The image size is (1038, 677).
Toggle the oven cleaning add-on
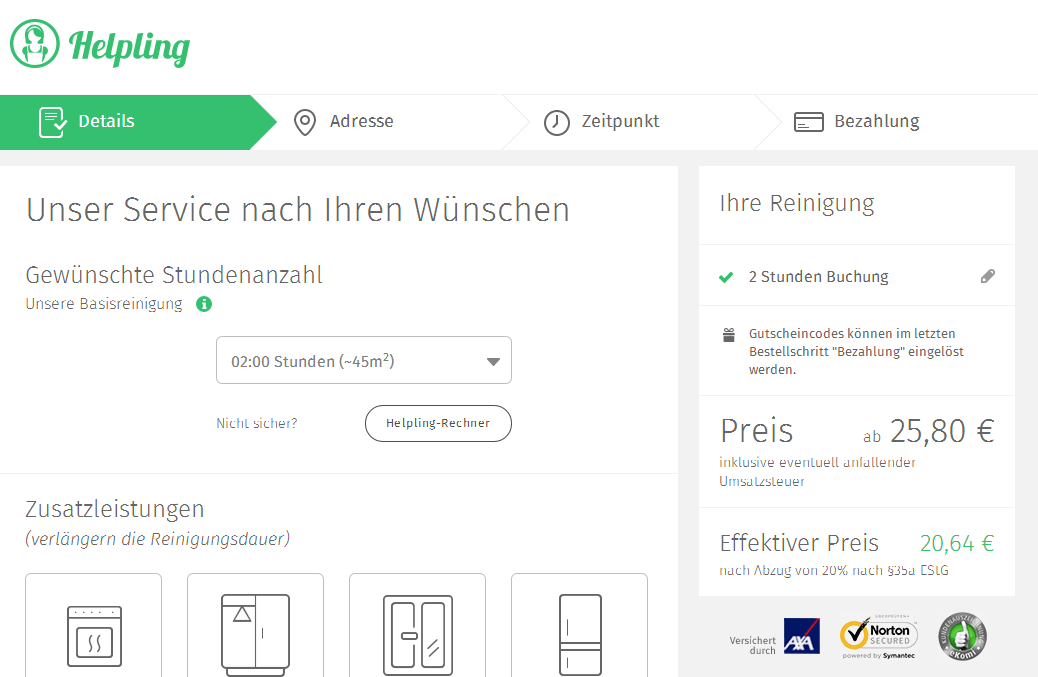click(93, 630)
